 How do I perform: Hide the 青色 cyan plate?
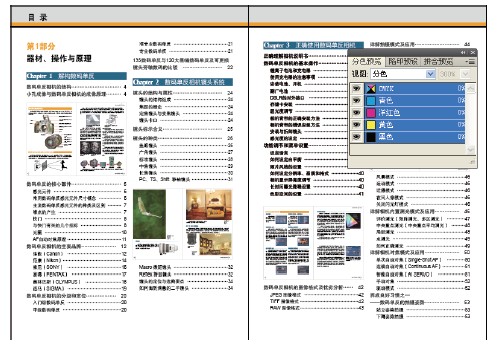pyautogui.click(x=357, y=100)
